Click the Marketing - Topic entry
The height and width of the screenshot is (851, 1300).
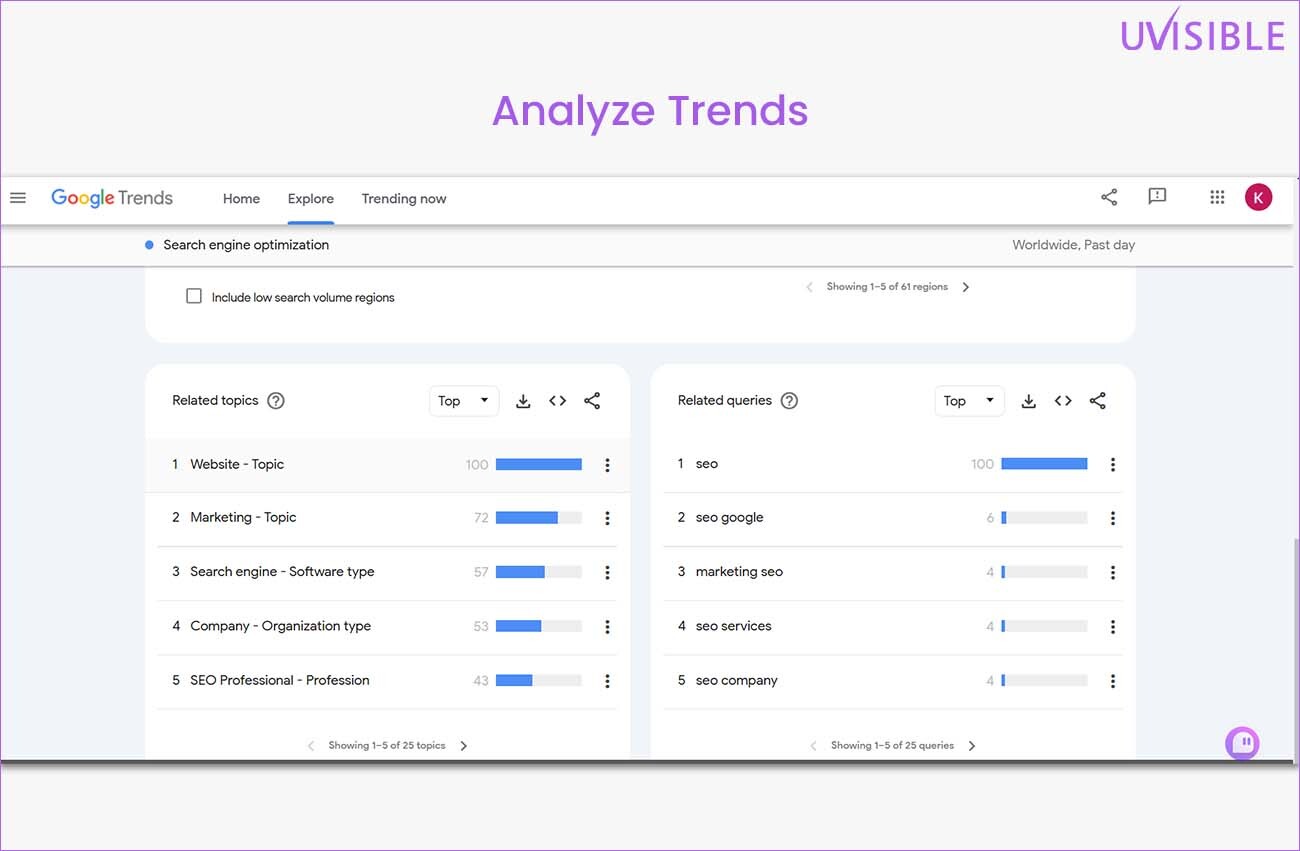pos(243,517)
